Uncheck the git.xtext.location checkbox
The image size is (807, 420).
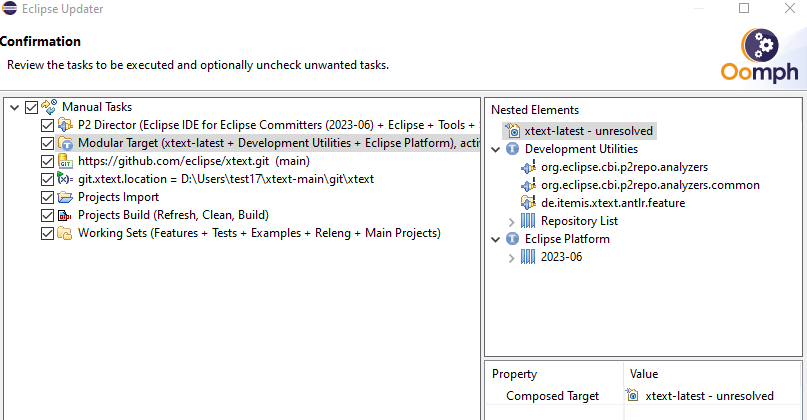[47, 179]
